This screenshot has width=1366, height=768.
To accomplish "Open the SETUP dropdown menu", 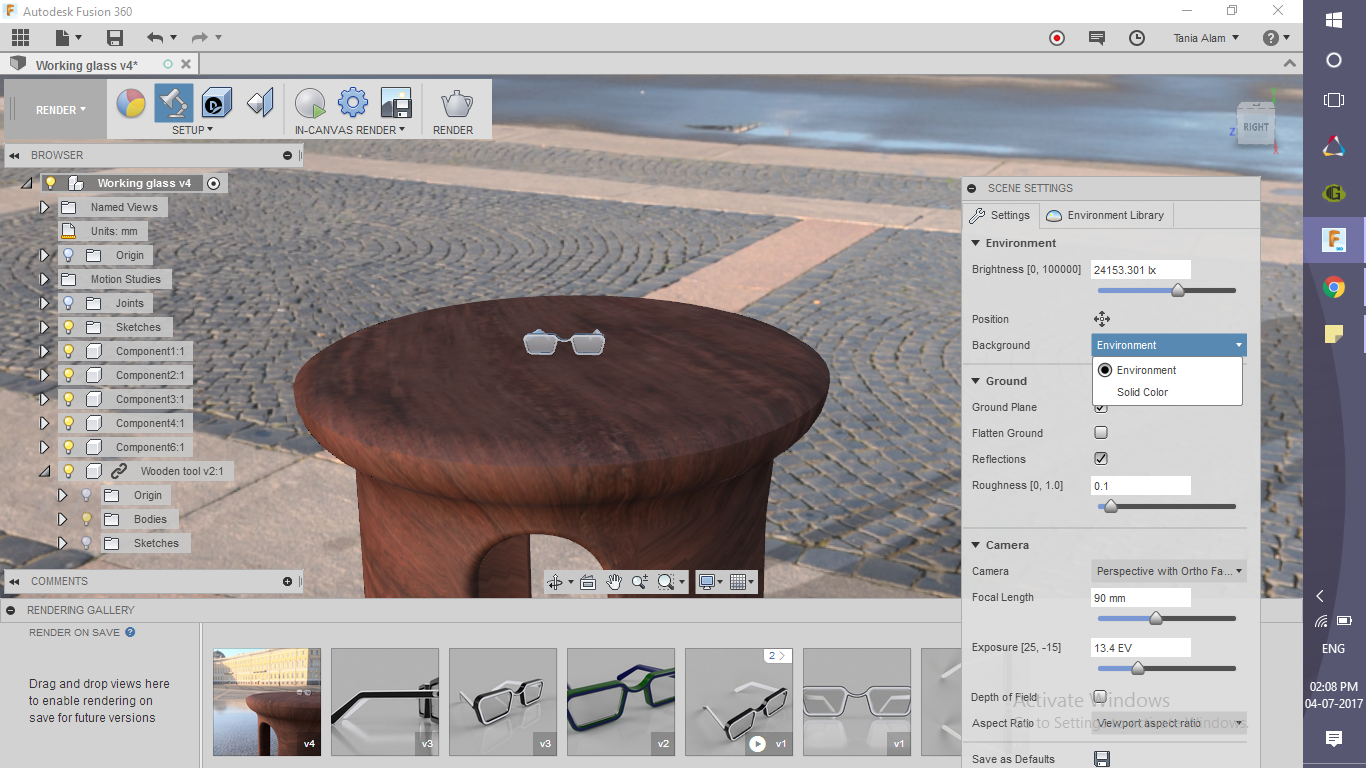I will pyautogui.click(x=192, y=130).
